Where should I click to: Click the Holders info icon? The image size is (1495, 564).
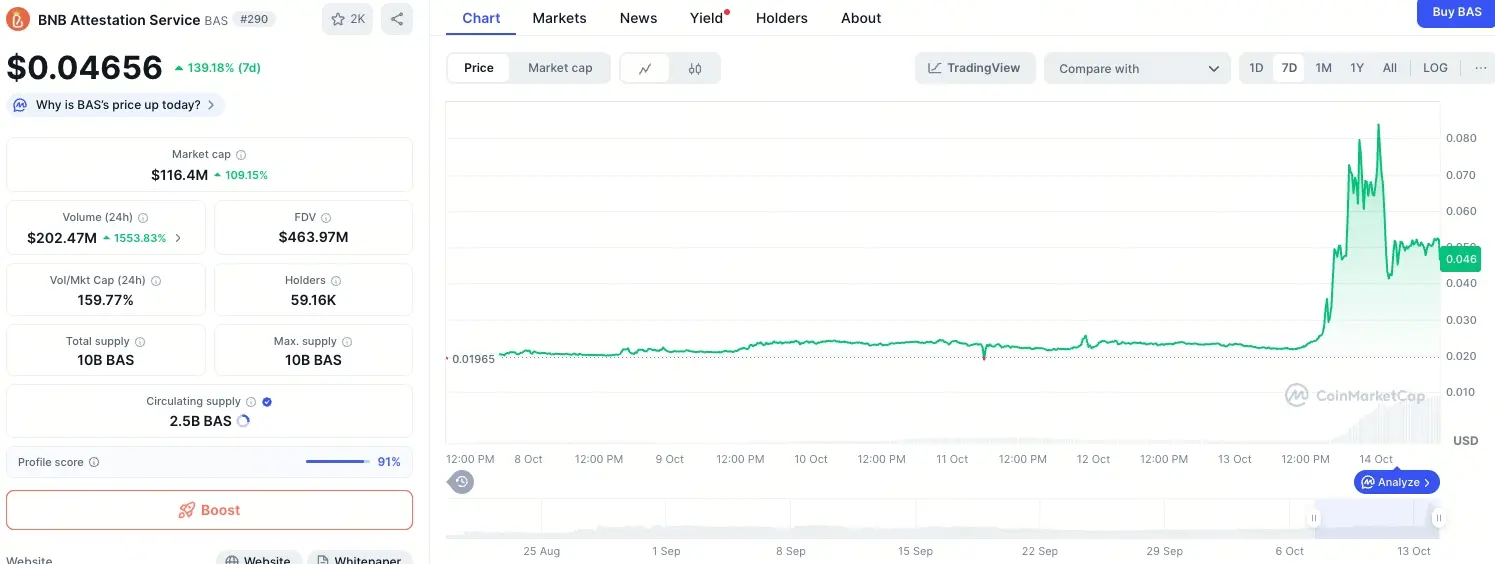336,281
